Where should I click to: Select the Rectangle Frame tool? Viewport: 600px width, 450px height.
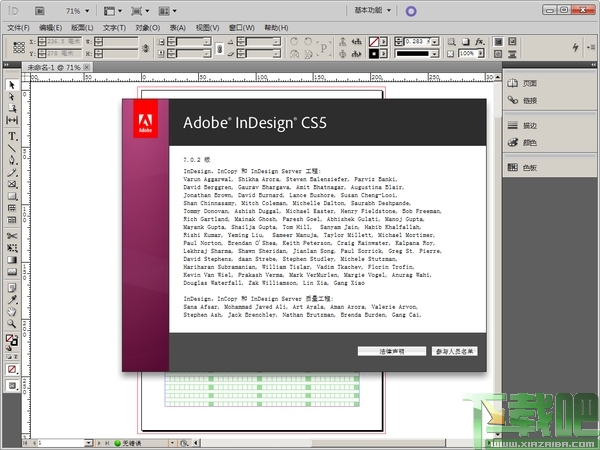(x=11, y=184)
